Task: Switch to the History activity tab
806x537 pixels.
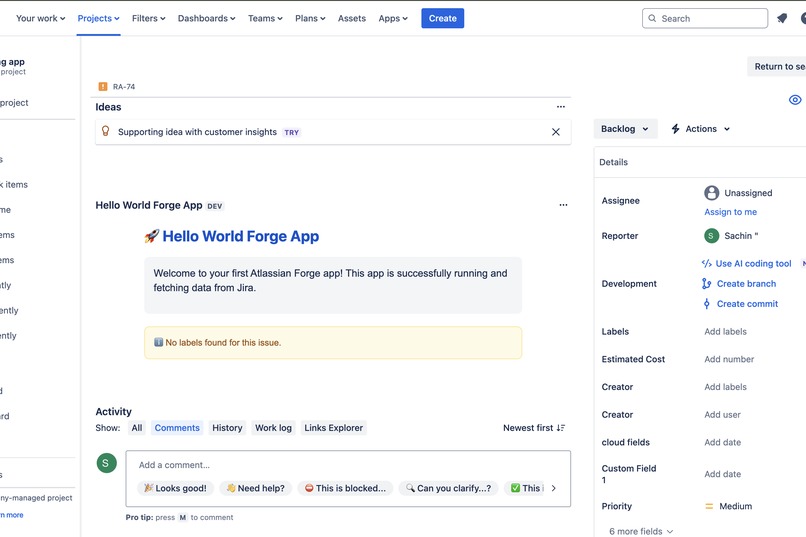Action: [x=227, y=428]
